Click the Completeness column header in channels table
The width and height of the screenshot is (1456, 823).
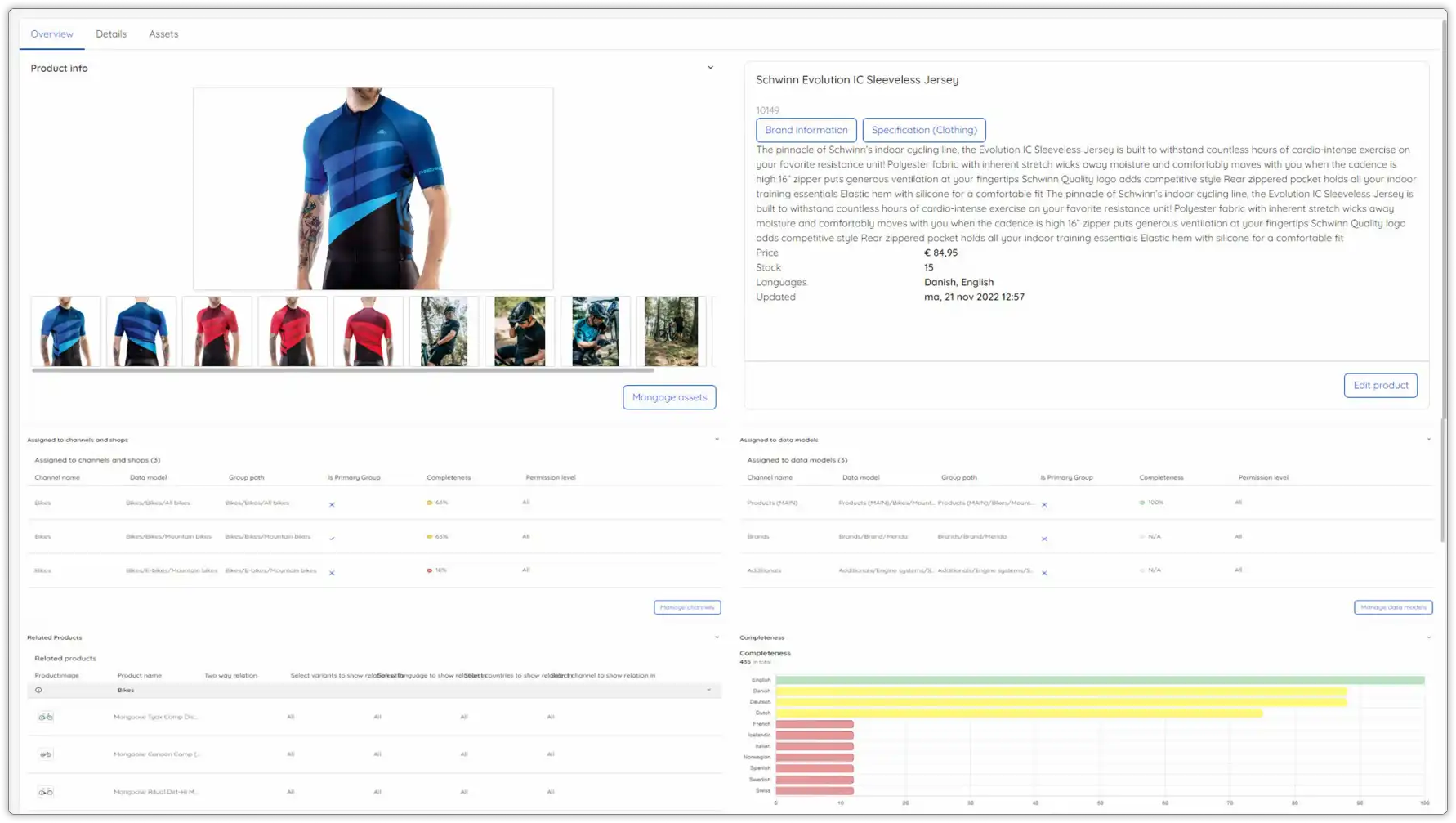[x=449, y=477]
